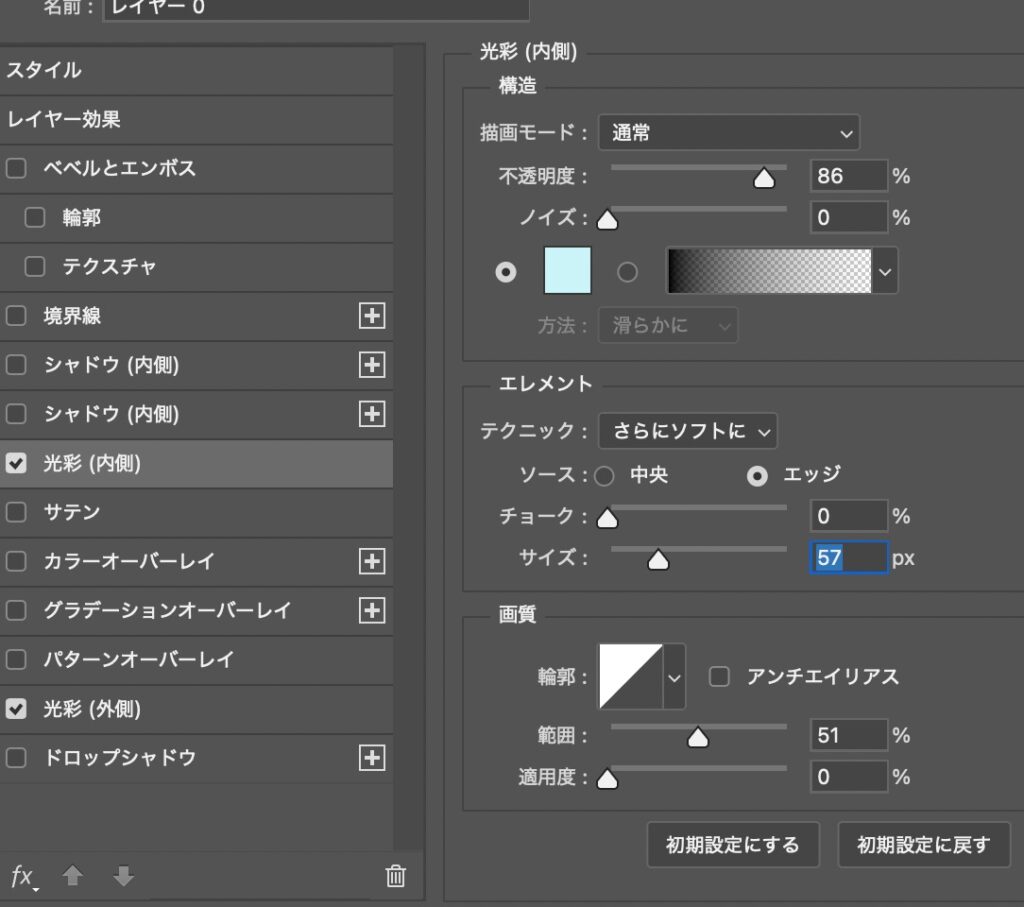Expand the テクニック dropdown
The image size is (1024, 907).
click(687, 431)
